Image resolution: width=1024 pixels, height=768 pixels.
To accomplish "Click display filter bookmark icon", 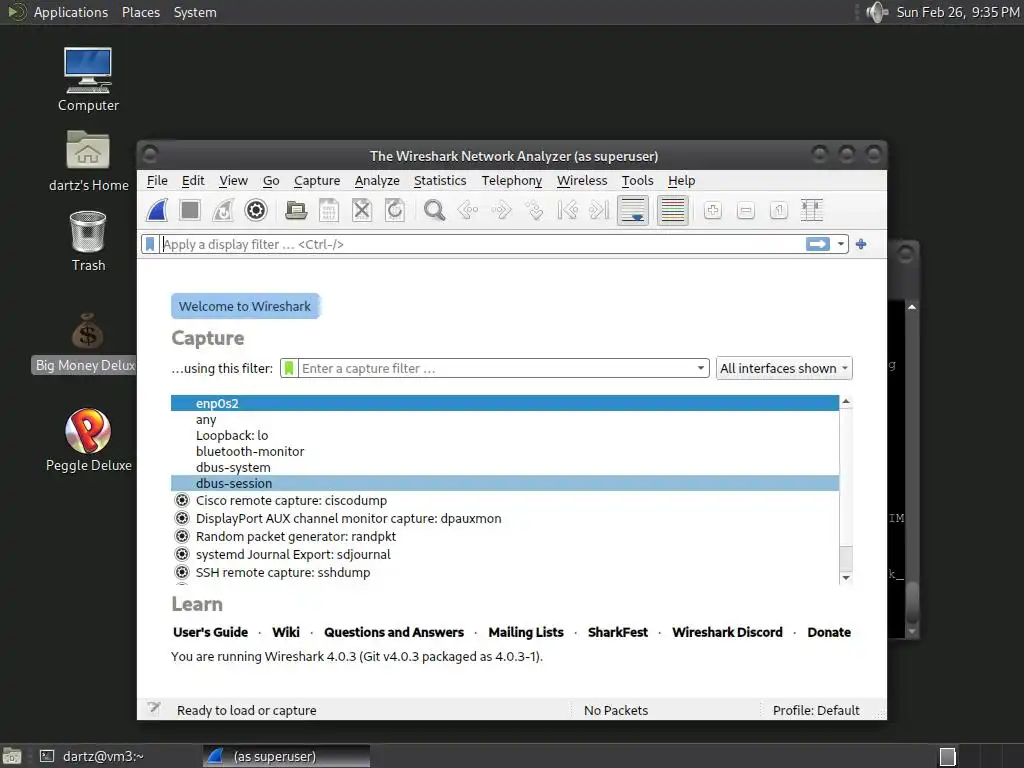I will pos(150,244).
